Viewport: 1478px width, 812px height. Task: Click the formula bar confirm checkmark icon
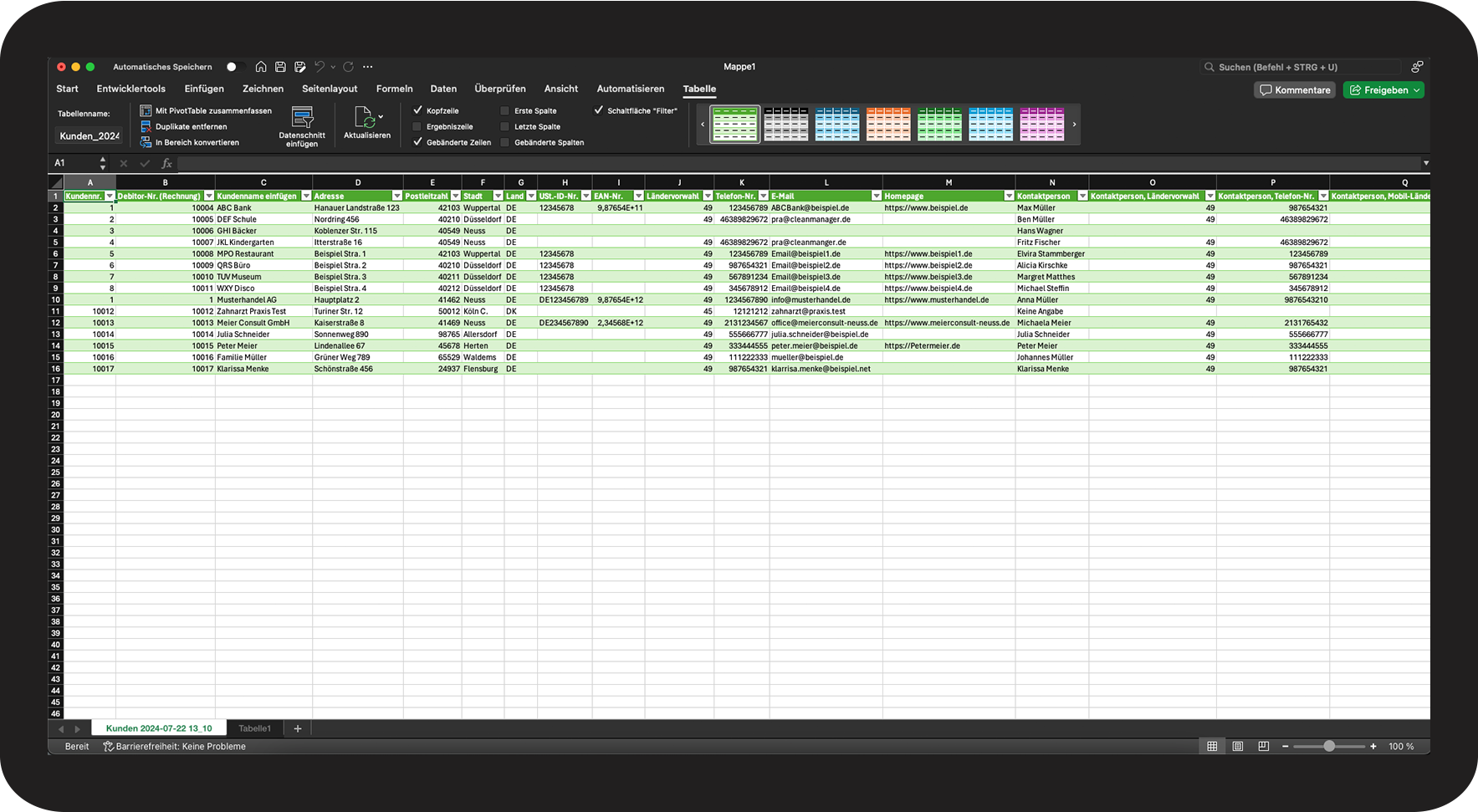[x=145, y=163]
